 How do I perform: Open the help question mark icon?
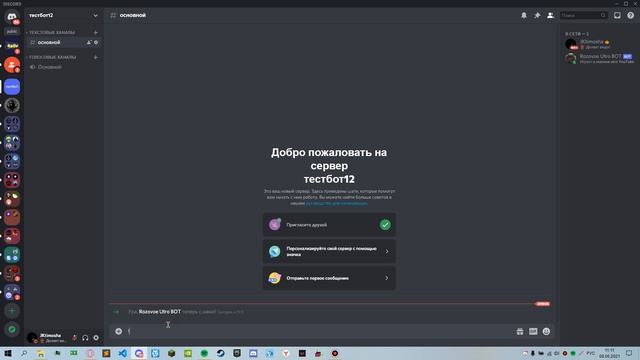click(x=631, y=15)
